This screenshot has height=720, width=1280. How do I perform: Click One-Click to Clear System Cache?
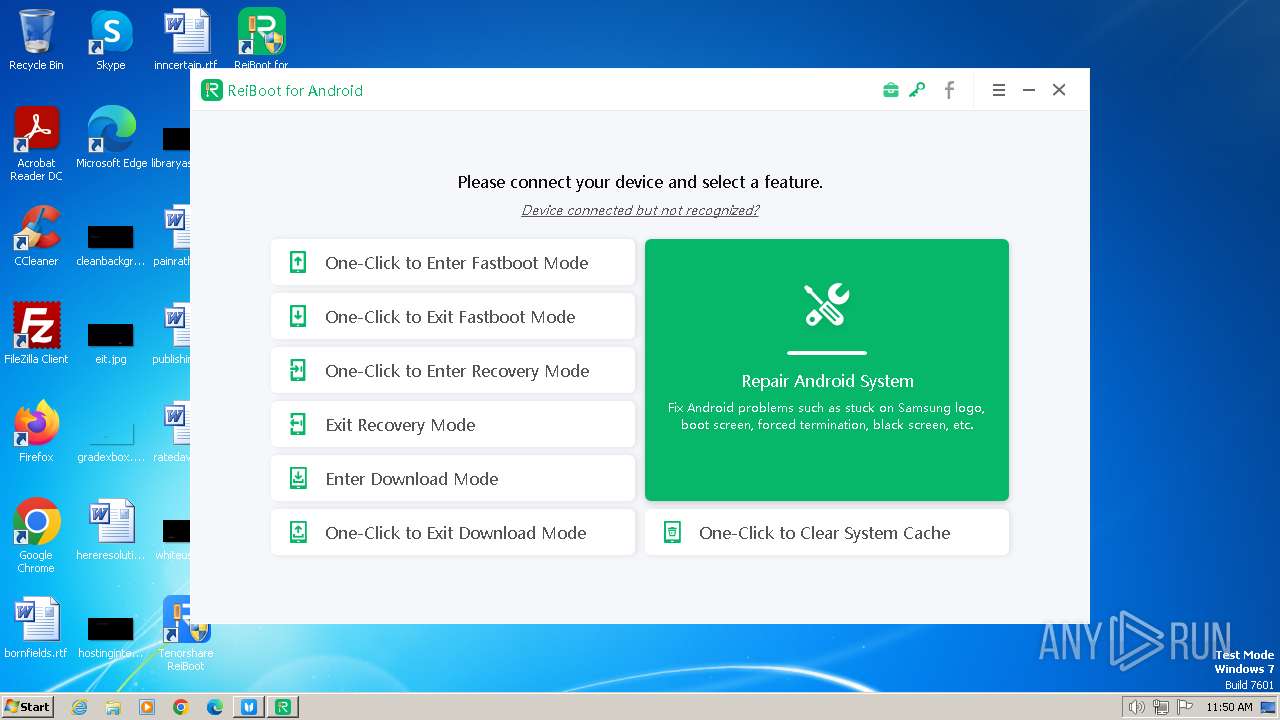click(827, 532)
